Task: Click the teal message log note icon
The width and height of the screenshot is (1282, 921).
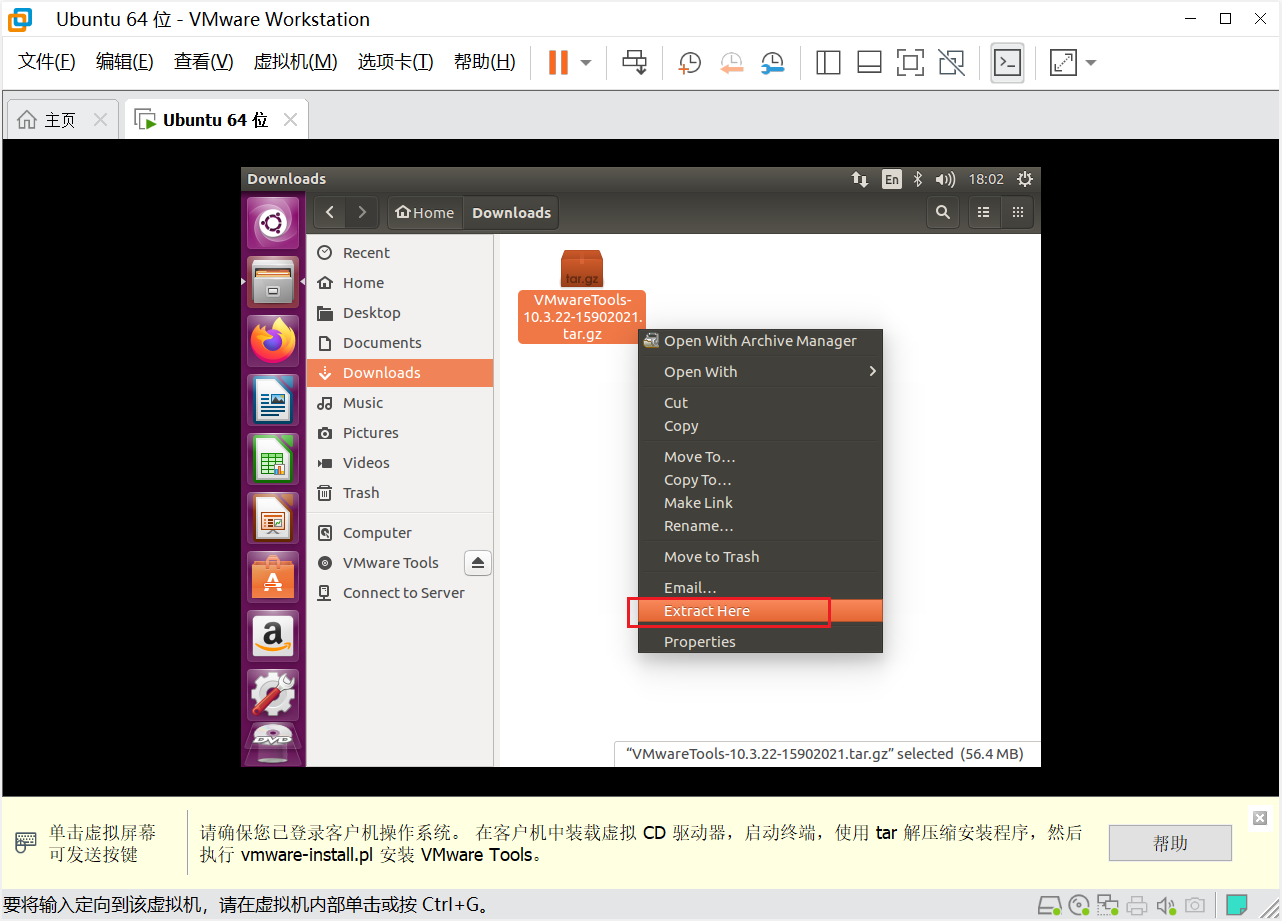Action: pyautogui.click(x=1237, y=906)
